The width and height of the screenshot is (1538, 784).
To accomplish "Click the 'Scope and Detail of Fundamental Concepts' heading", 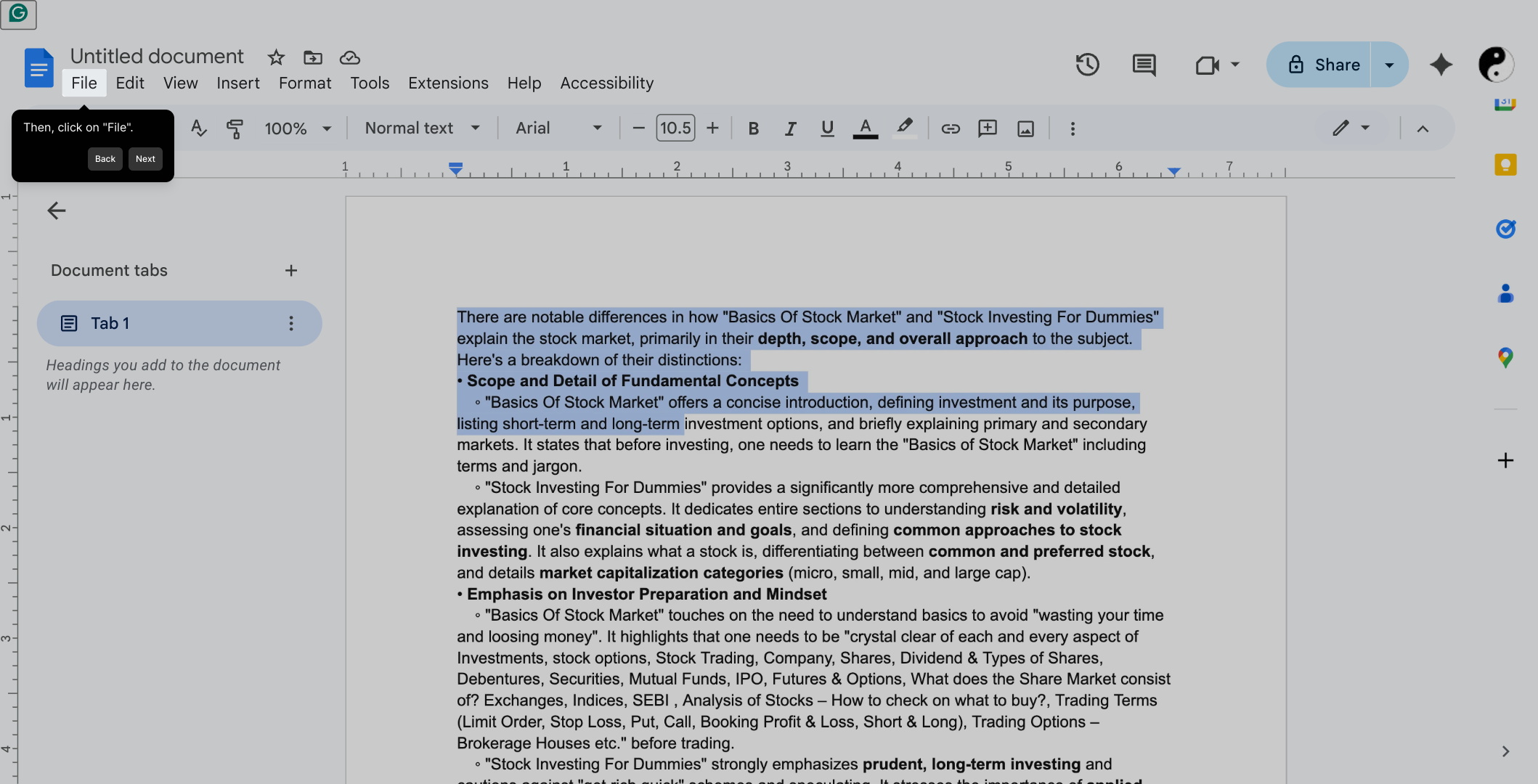I will coord(632,381).
